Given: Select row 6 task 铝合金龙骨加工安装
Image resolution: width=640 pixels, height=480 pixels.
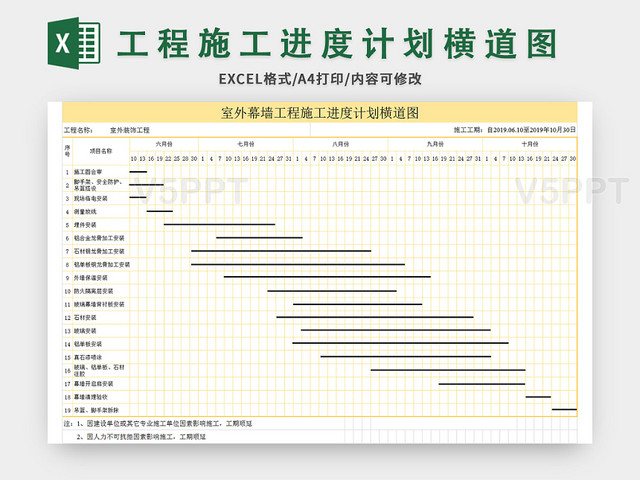Looking at the screenshot, I should [x=99, y=238].
